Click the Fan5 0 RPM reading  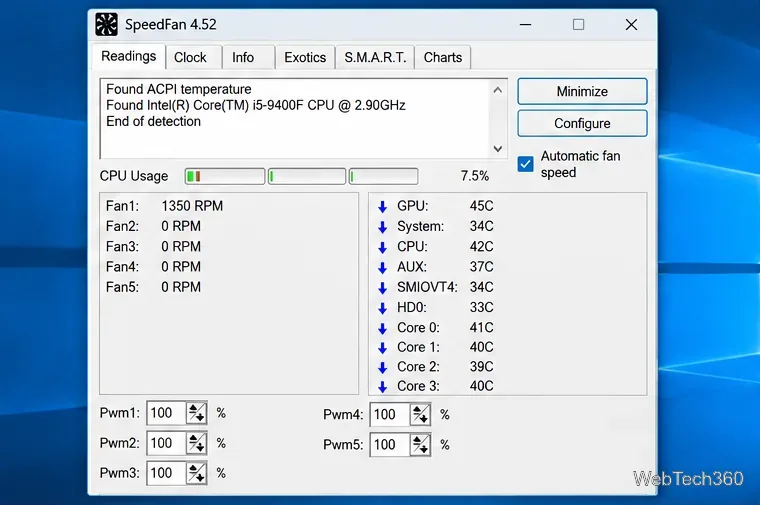[x=181, y=287]
